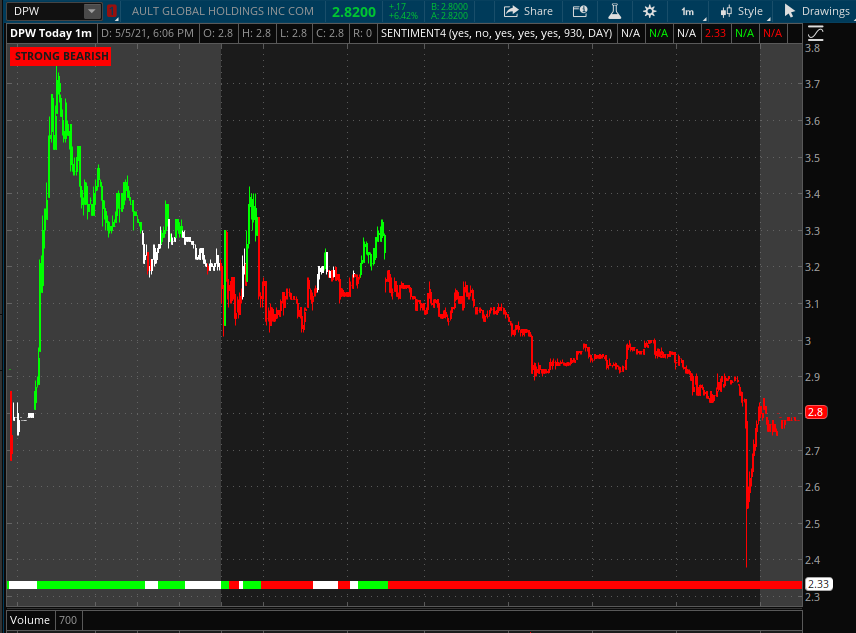Image resolution: width=856 pixels, height=633 pixels.
Task: Click the SENTIMENT4 study label
Action: click(x=496, y=33)
